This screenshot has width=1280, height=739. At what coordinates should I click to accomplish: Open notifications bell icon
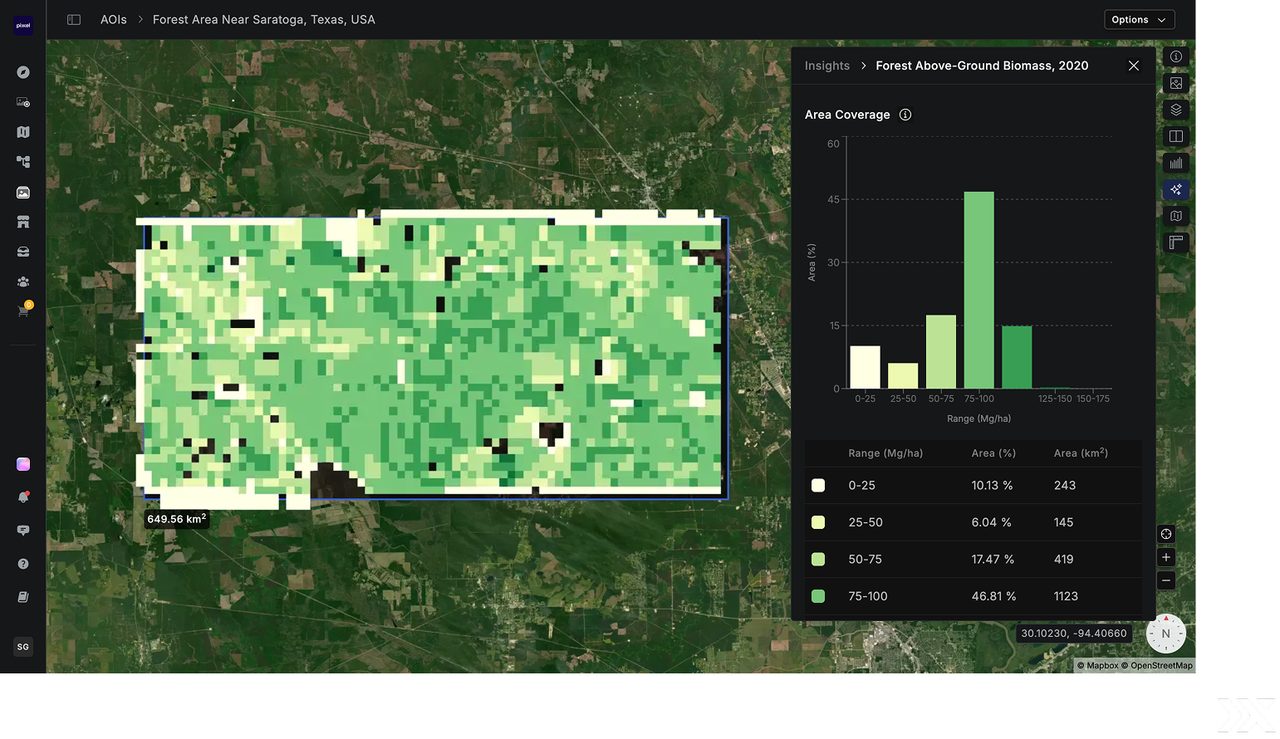[x=23, y=497]
